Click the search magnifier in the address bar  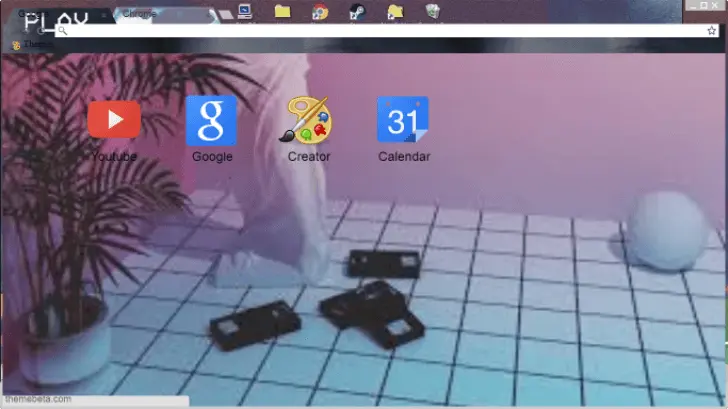click(62, 31)
